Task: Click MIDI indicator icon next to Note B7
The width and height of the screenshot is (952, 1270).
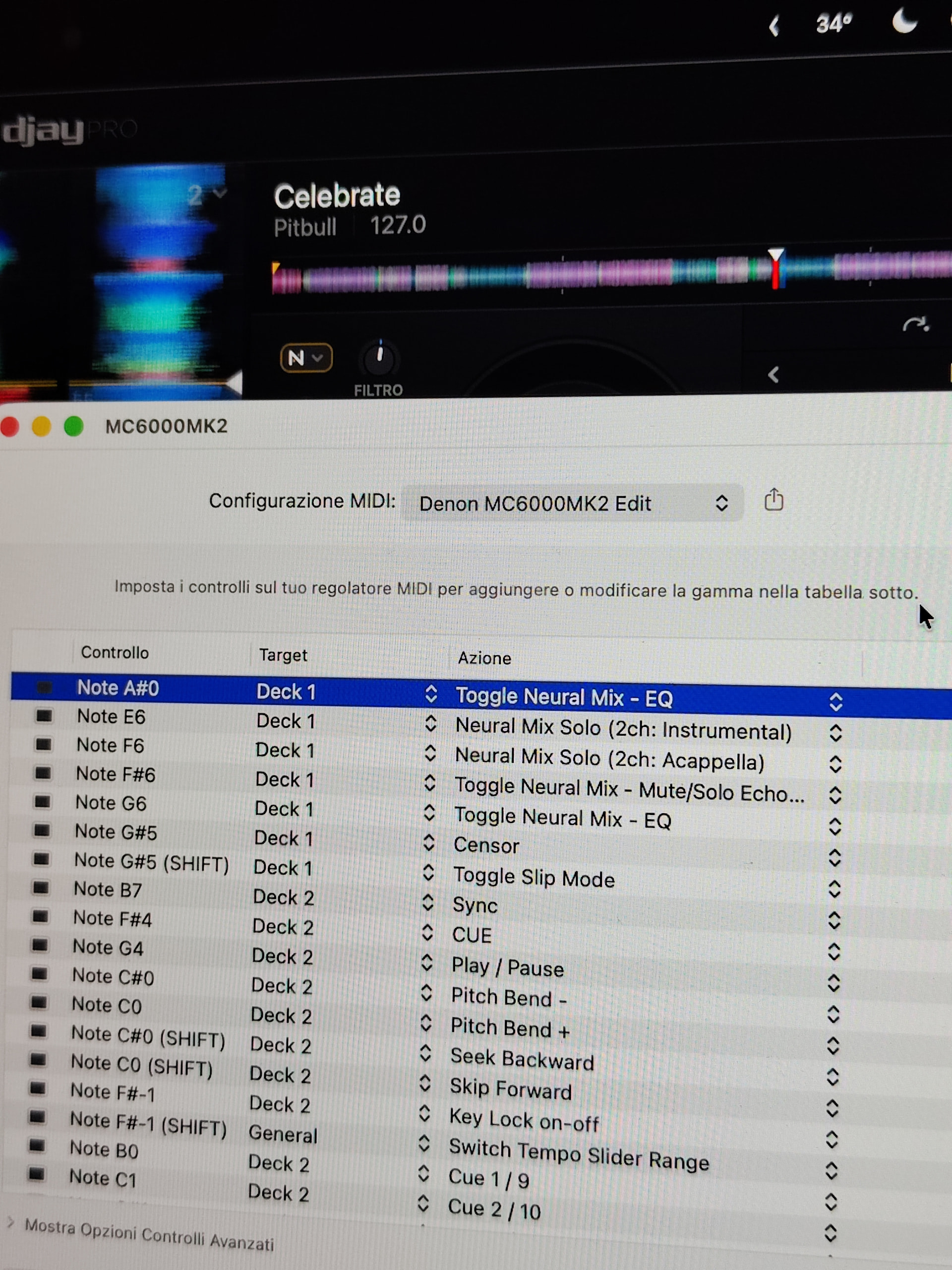Action: pos(40,888)
